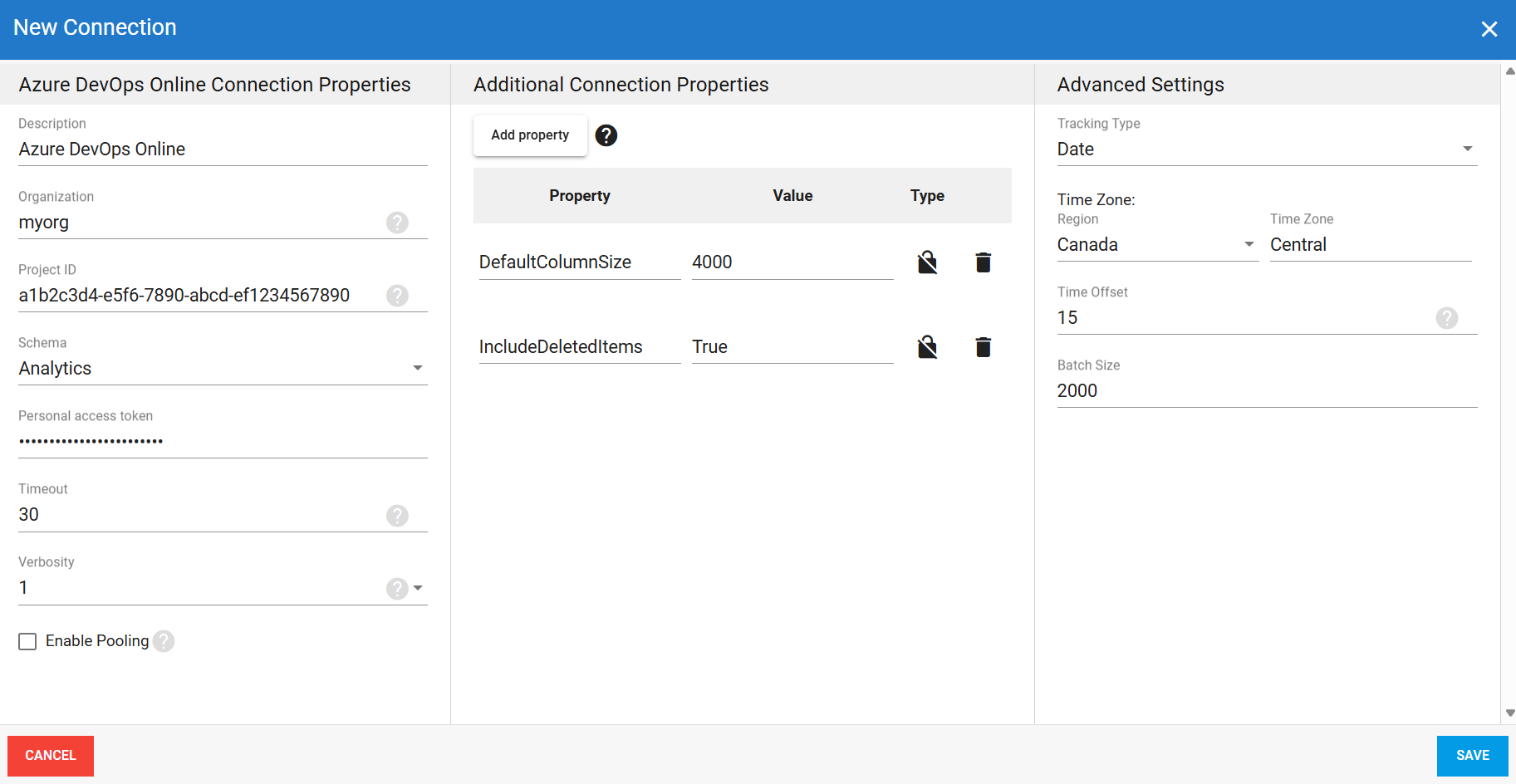This screenshot has height=784, width=1516.
Task: Click the scrollbar down arrow
Action: point(1510,713)
